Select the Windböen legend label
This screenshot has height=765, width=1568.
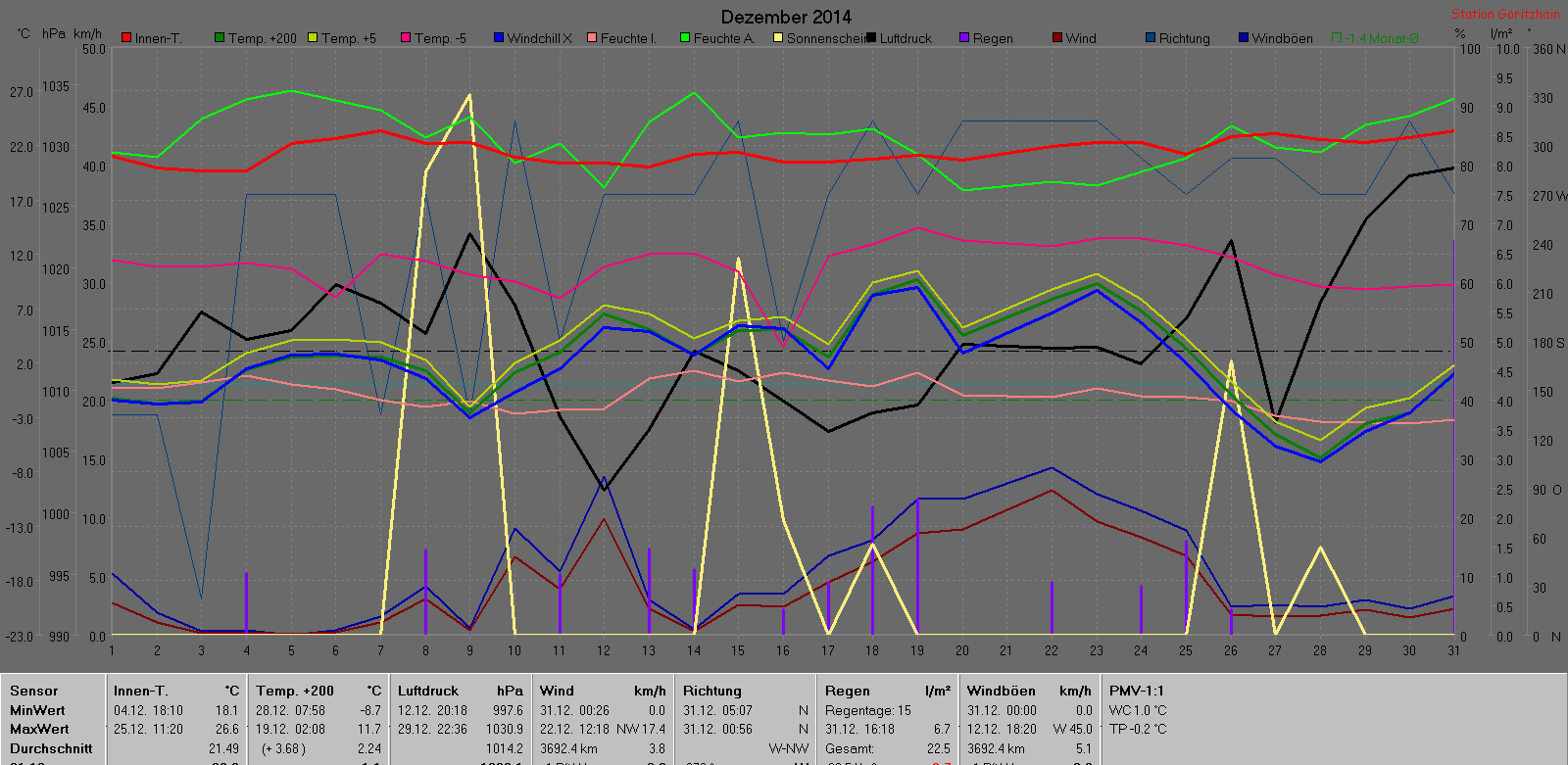coord(1283,39)
